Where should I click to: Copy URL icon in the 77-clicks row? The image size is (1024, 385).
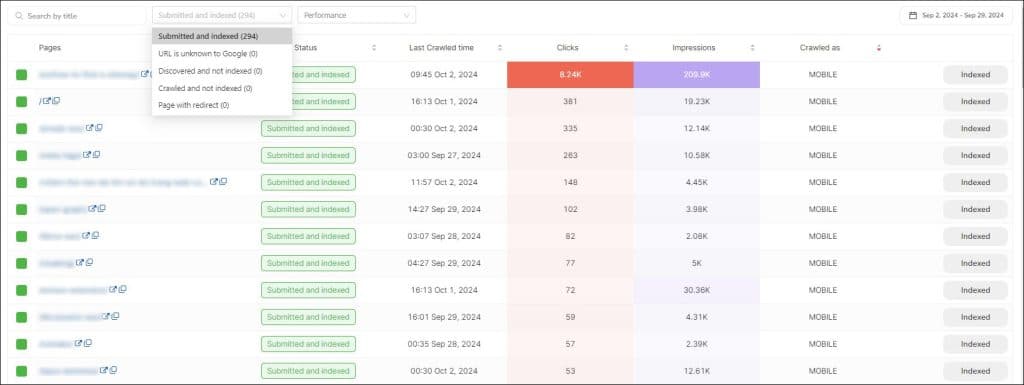click(89, 262)
